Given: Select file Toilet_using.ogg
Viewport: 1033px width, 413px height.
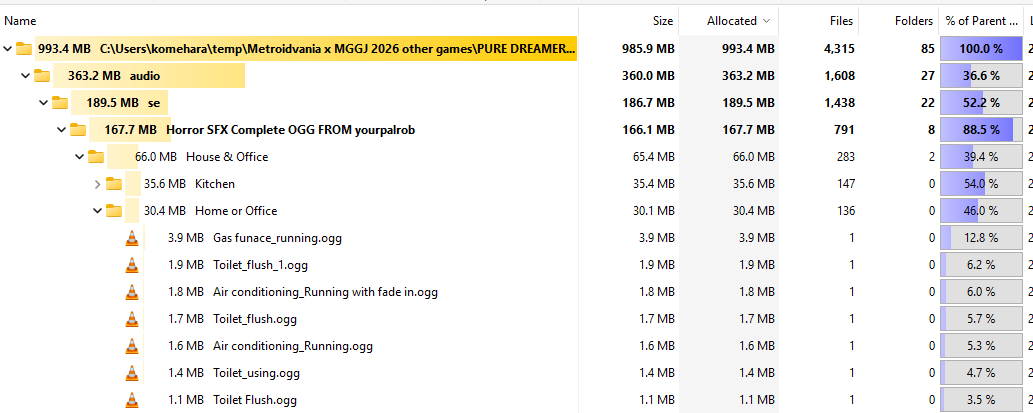Looking at the screenshot, I should point(256,373).
